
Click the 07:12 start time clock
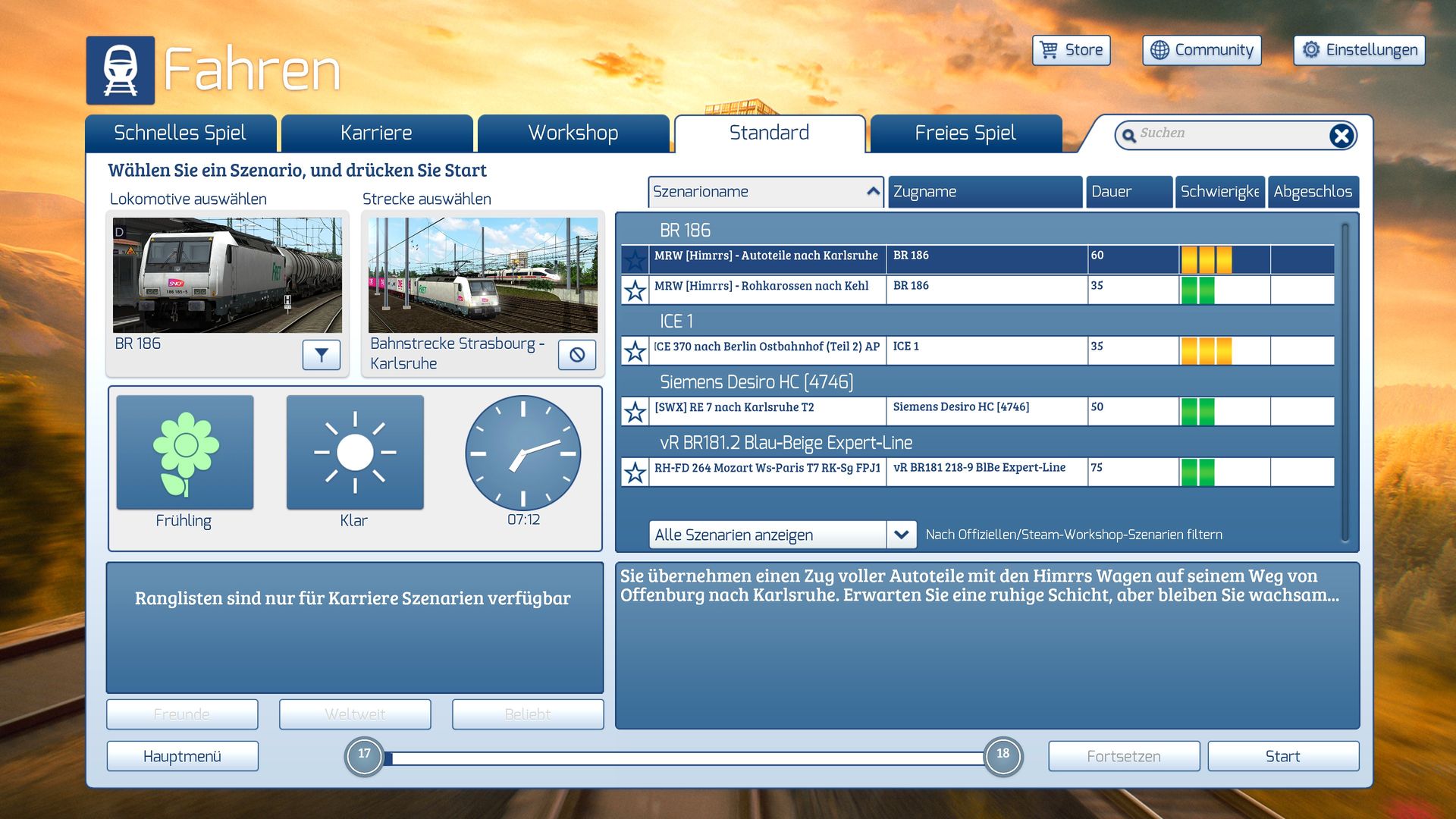[x=522, y=453]
